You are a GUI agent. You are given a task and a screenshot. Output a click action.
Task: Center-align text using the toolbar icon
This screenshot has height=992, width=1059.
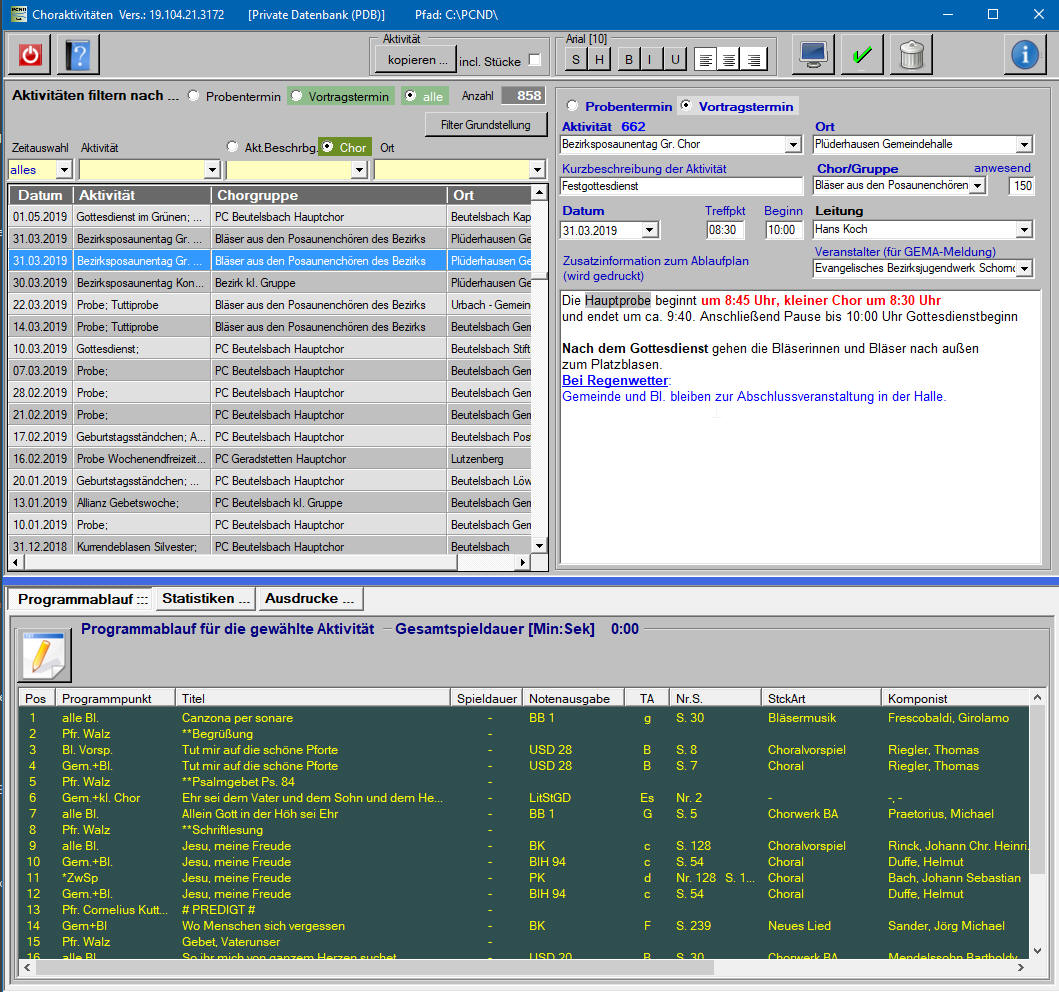point(729,59)
